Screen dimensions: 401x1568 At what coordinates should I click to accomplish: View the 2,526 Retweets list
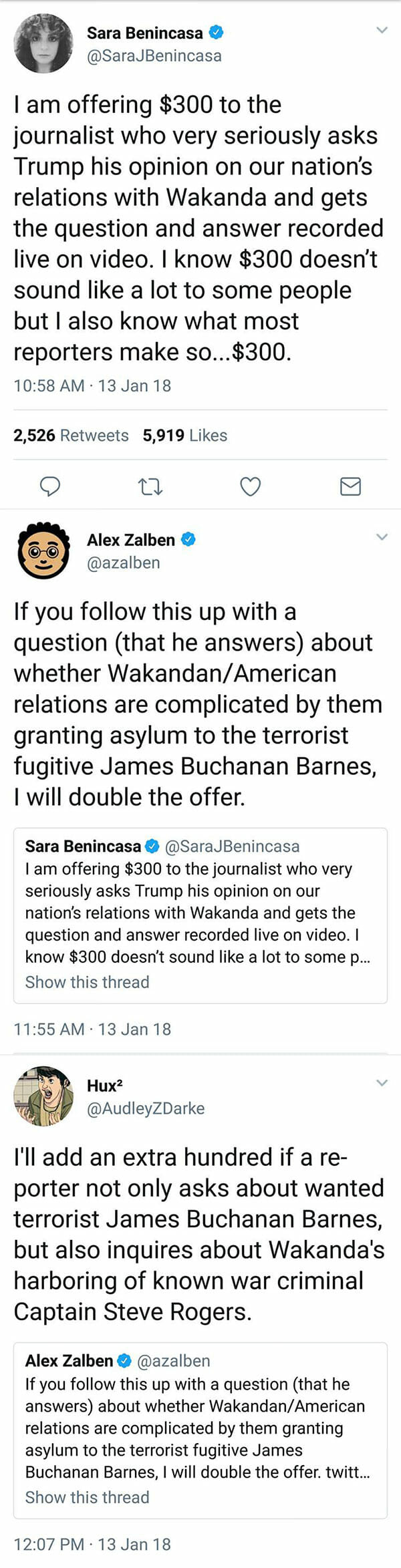pyautogui.click(x=71, y=436)
